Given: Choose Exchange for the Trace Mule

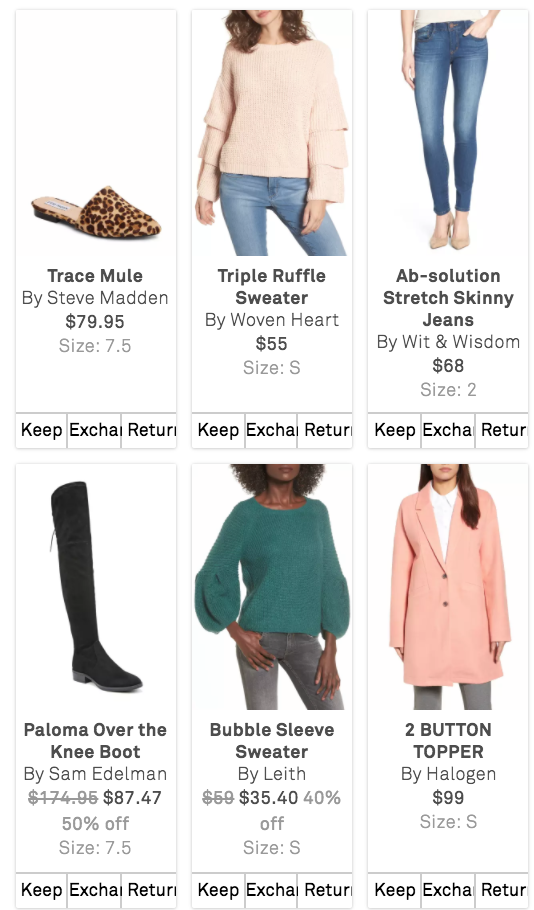Looking at the screenshot, I should (x=95, y=430).
